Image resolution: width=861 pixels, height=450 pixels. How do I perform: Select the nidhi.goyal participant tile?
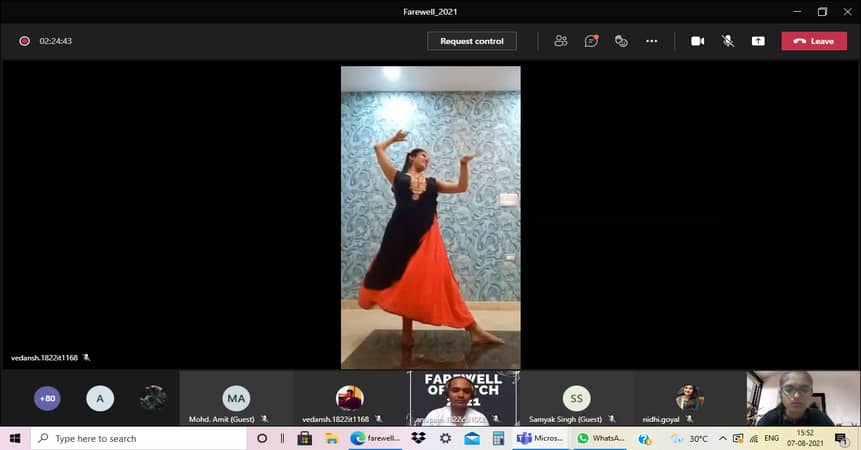point(689,399)
